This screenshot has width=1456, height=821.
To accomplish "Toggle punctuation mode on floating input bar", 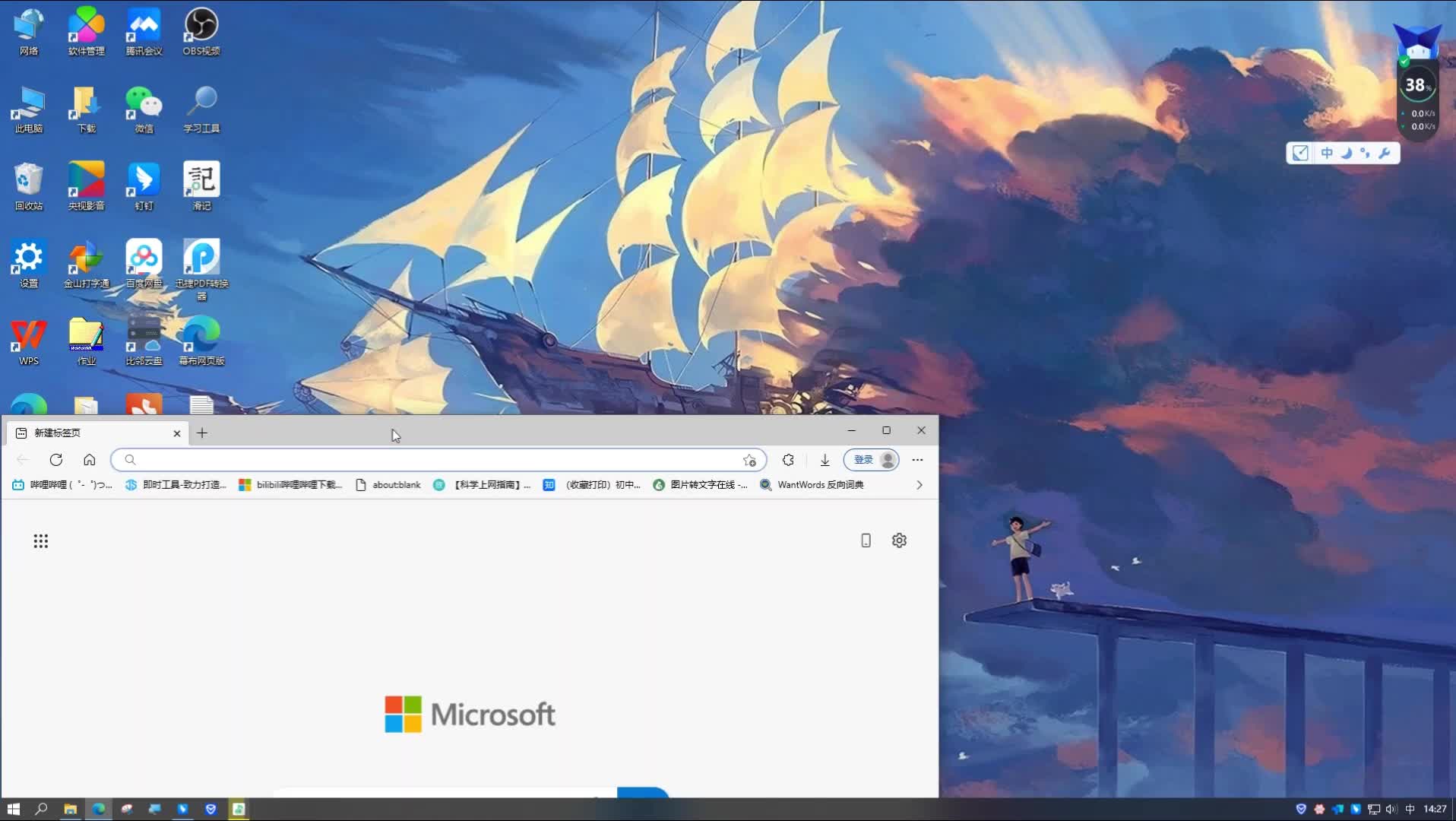I will pos(1366,154).
